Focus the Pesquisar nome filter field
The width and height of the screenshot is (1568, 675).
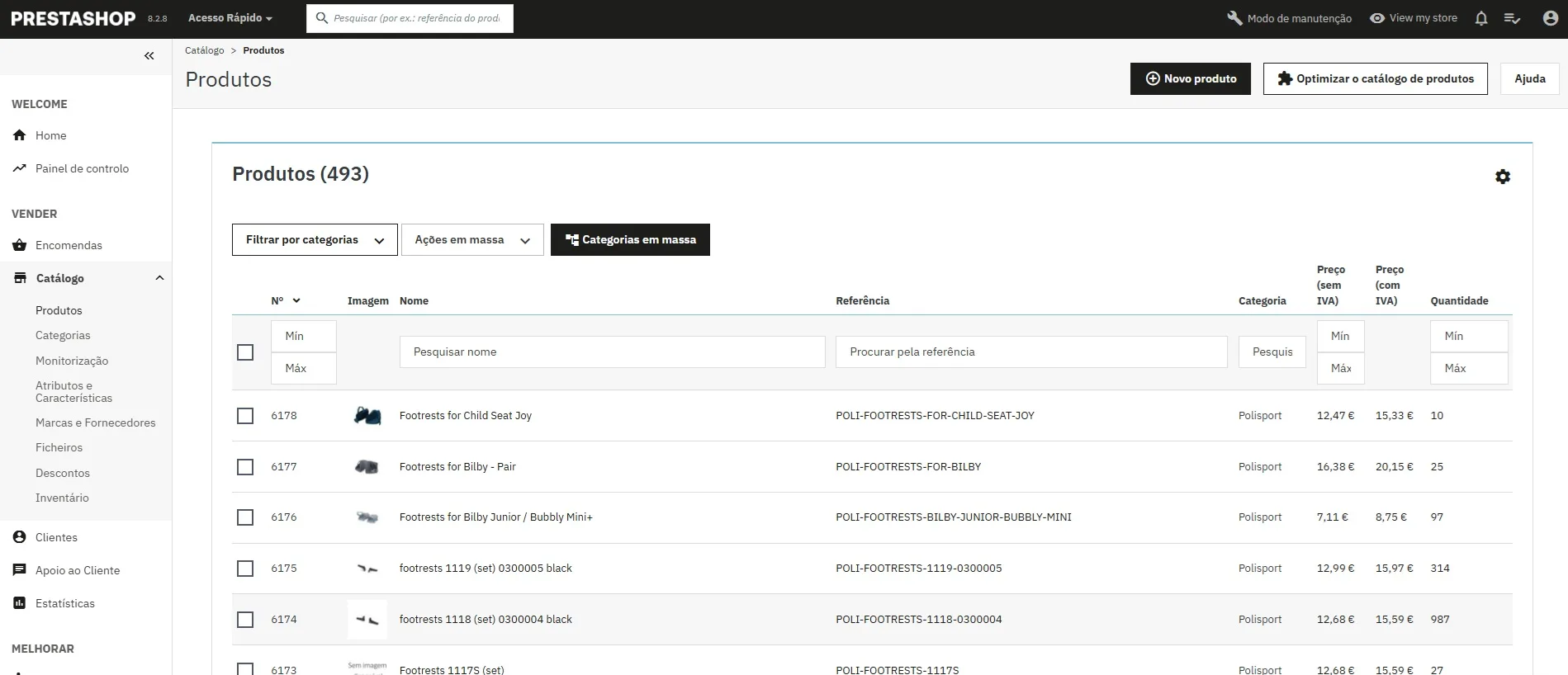613,352
